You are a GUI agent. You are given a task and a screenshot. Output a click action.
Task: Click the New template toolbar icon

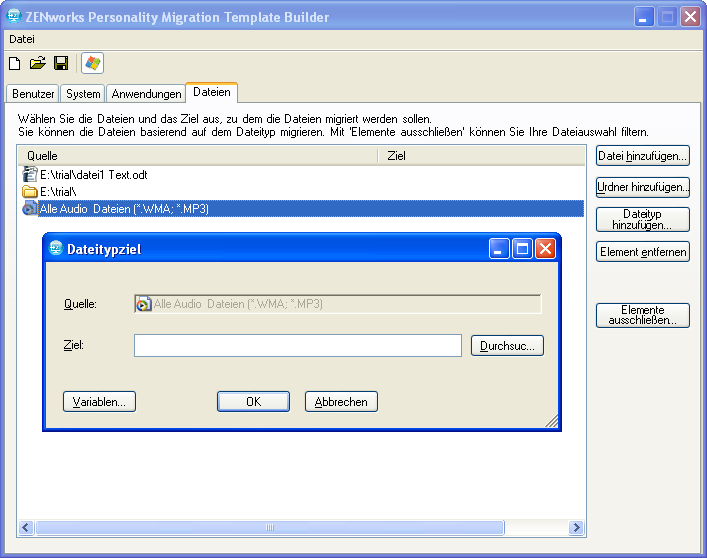[x=15, y=63]
